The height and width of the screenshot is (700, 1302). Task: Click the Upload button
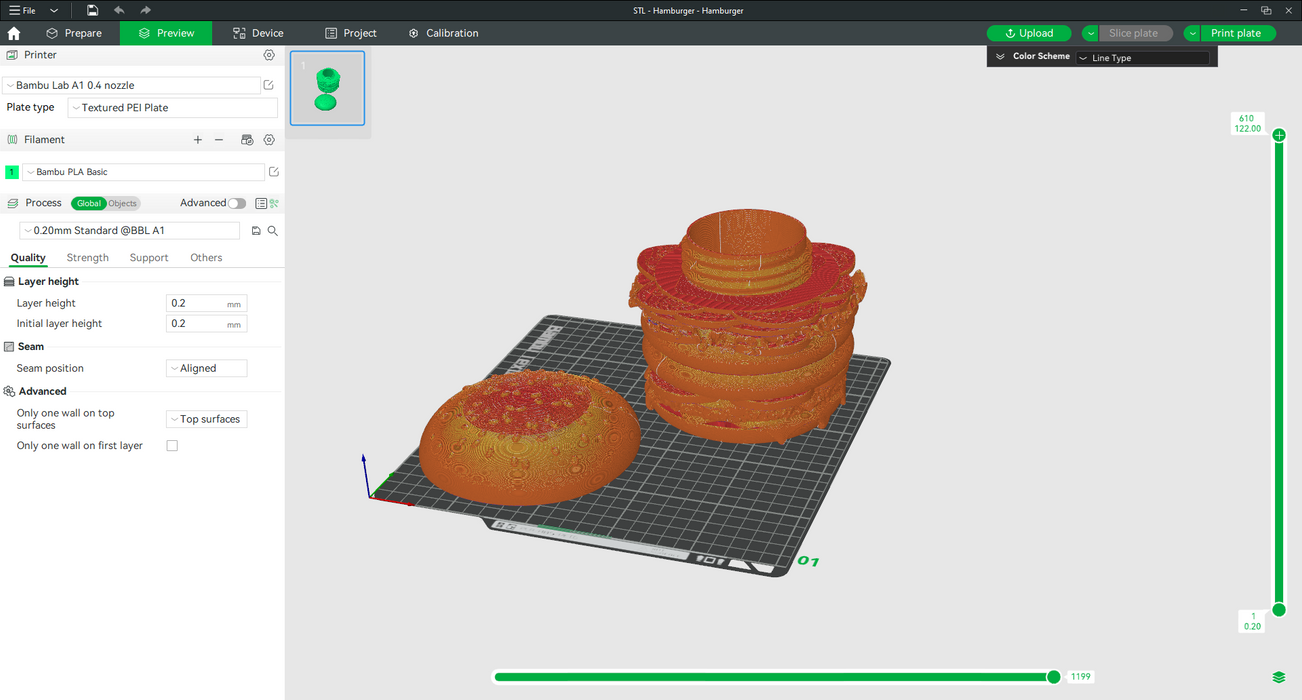1029,33
